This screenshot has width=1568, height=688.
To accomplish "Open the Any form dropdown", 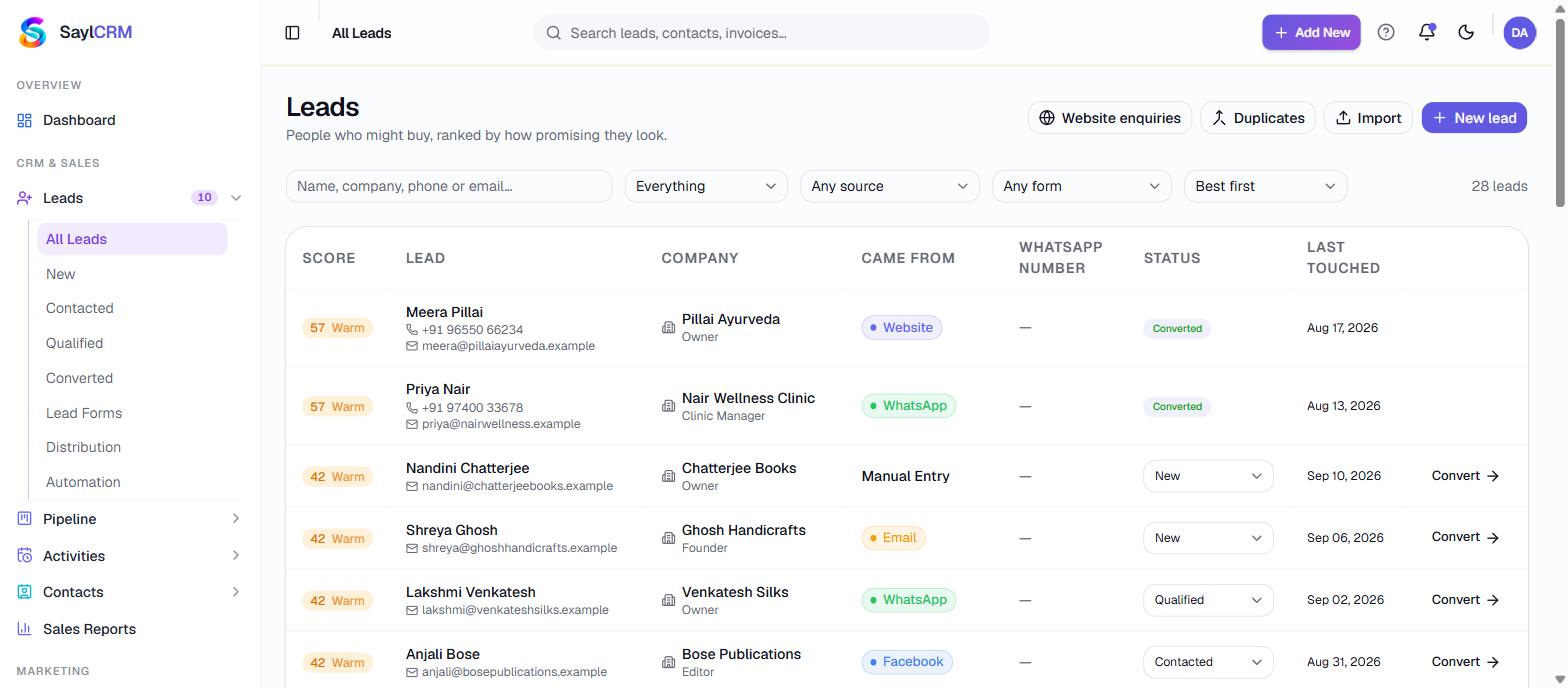I will pyautogui.click(x=1081, y=186).
